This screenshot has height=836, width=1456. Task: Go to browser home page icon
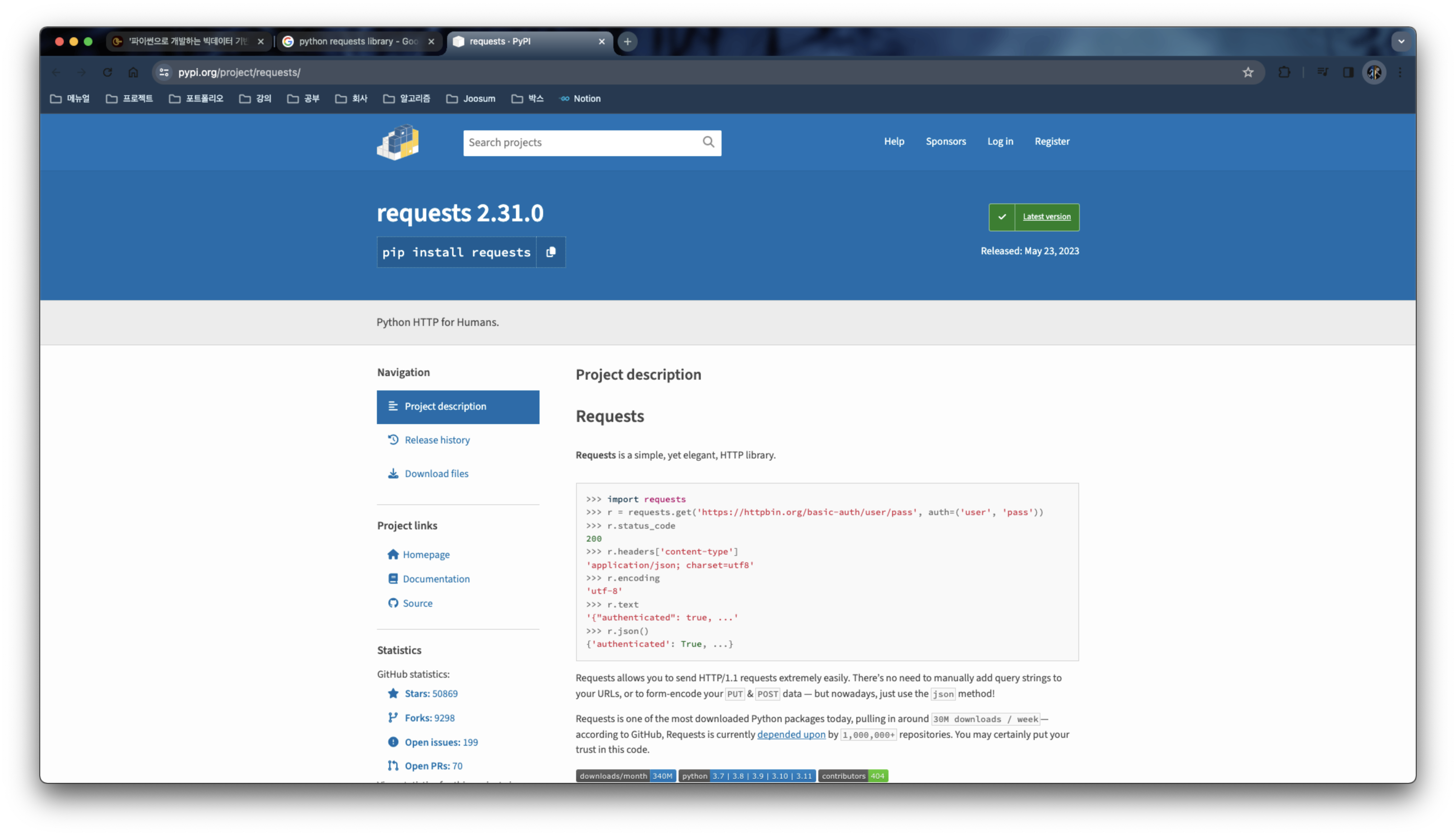[x=133, y=72]
